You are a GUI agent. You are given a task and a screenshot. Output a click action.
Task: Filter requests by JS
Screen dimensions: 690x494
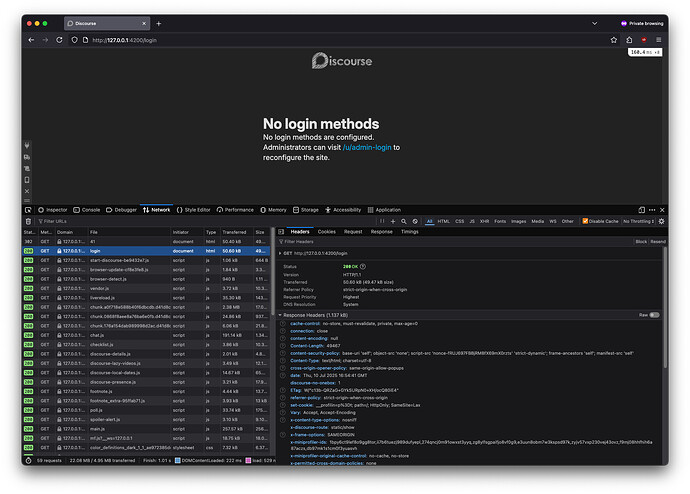pyautogui.click(x=472, y=221)
